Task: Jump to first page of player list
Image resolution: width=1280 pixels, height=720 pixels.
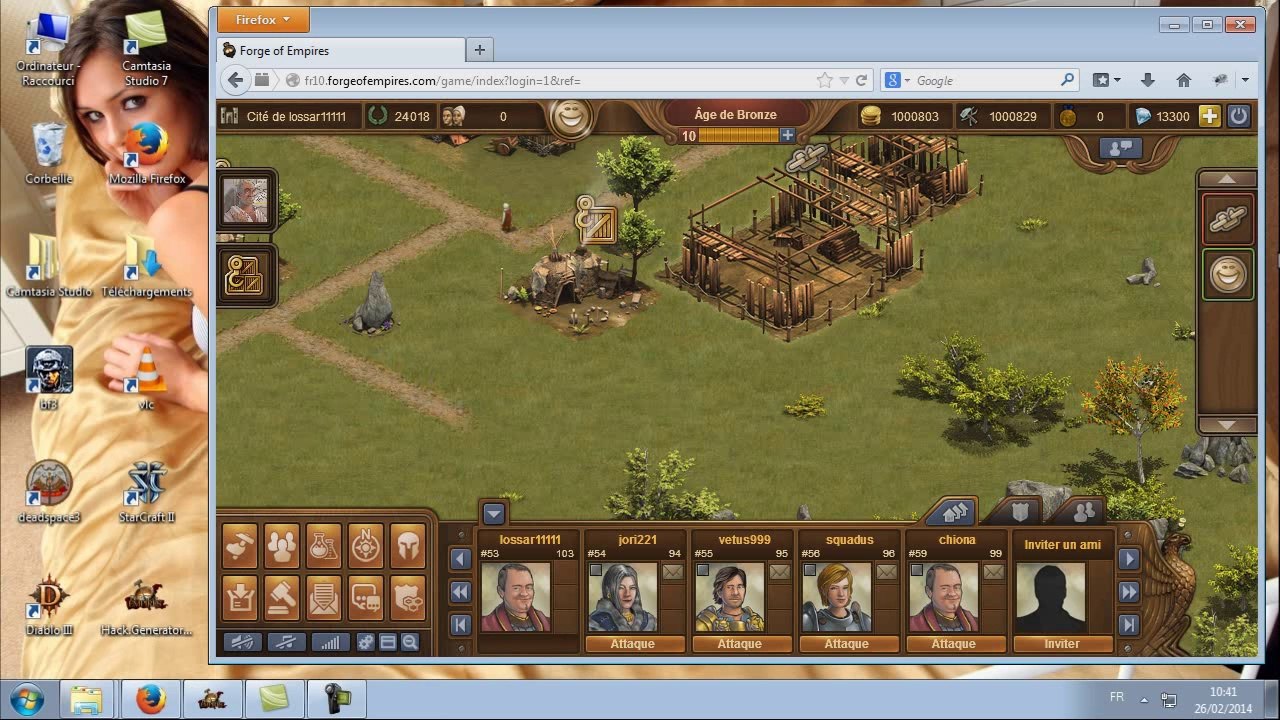Action: [460, 625]
